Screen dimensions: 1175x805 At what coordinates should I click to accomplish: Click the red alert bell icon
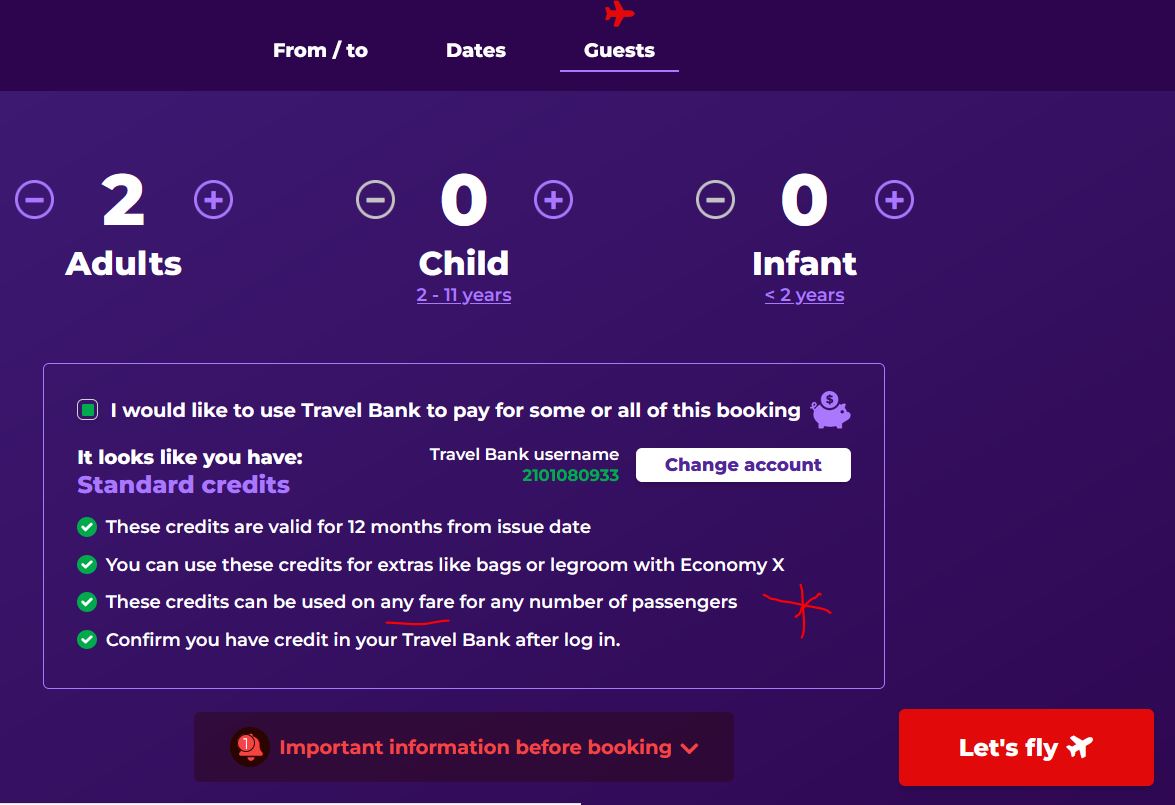click(x=250, y=747)
